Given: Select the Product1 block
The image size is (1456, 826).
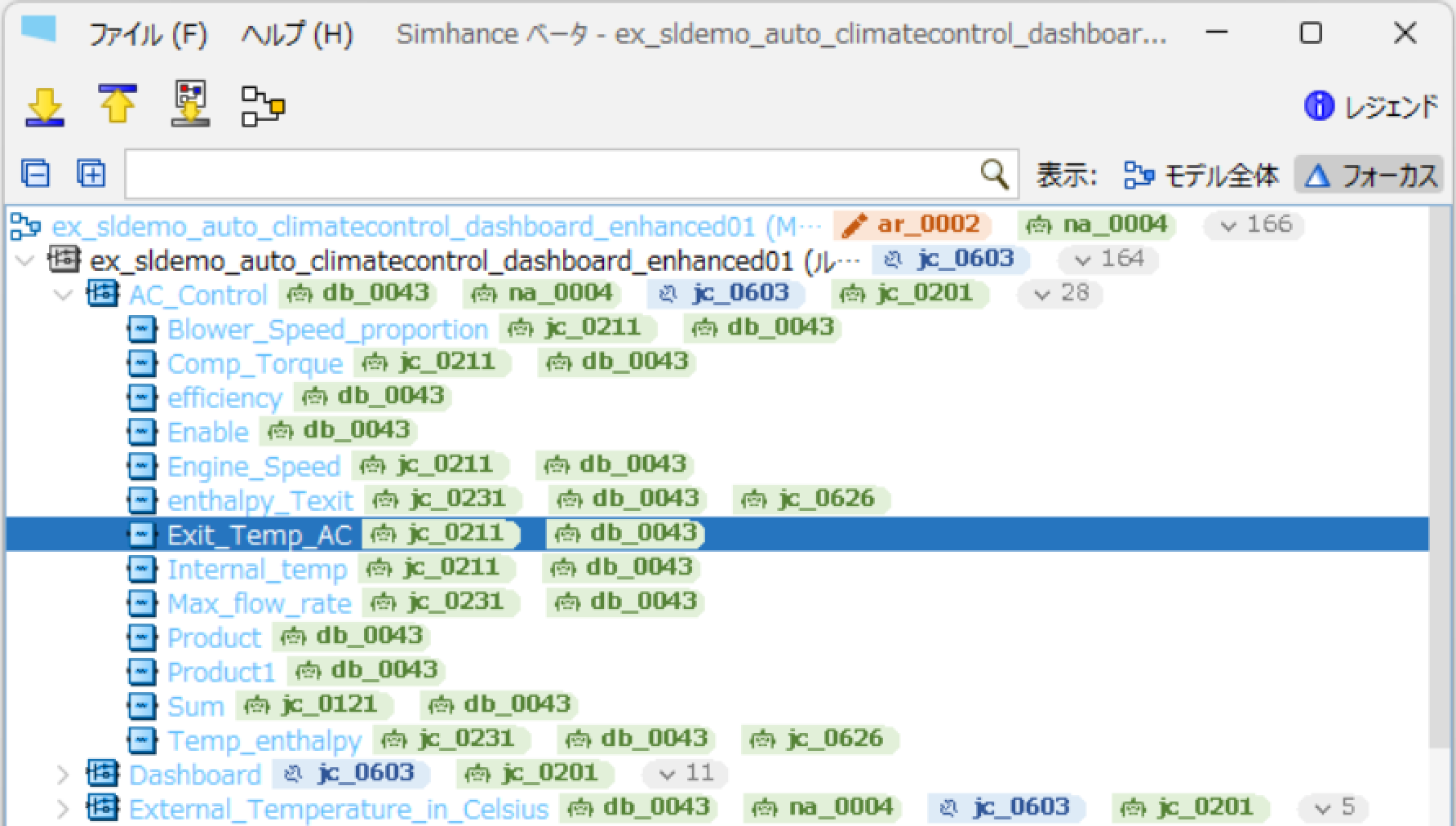Looking at the screenshot, I should [221, 672].
